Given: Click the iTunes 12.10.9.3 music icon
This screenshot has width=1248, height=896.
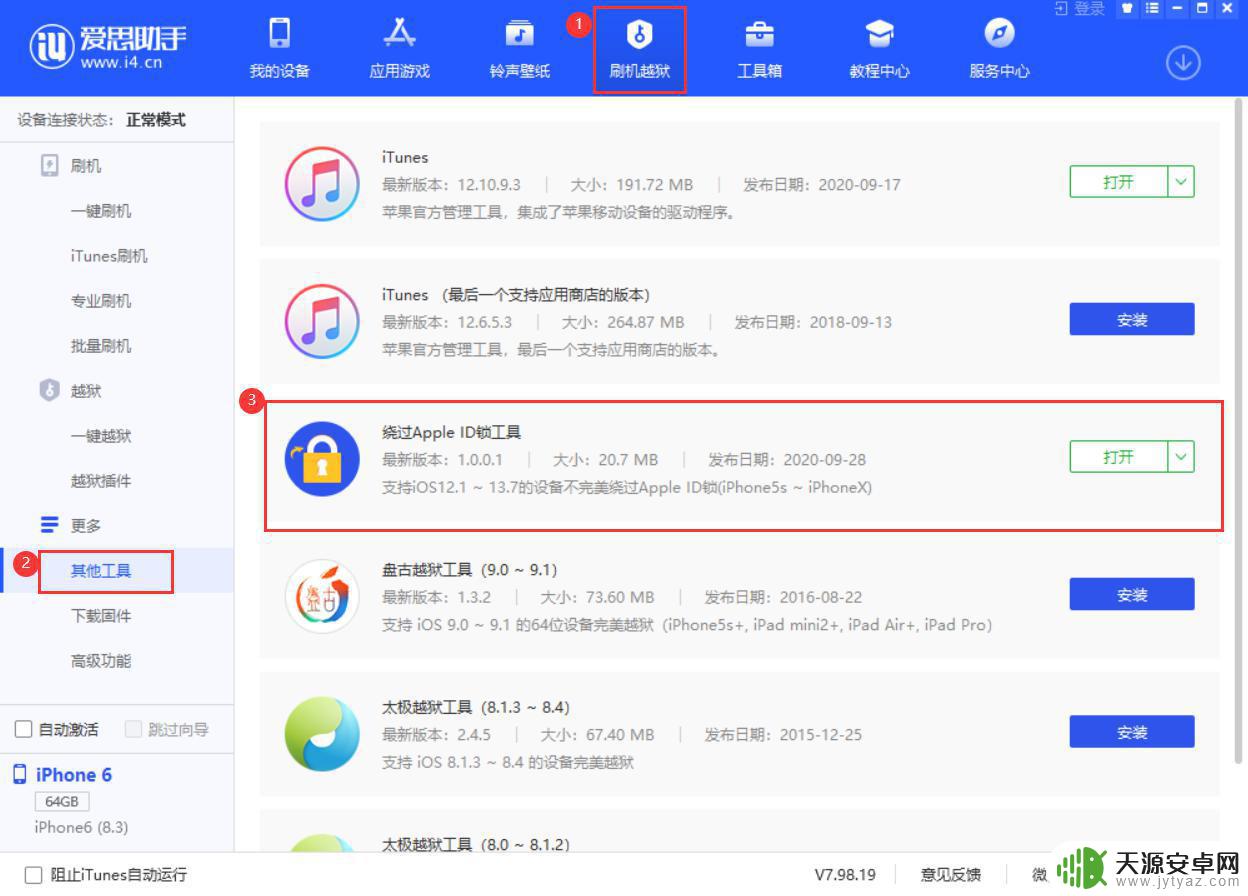Looking at the screenshot, I should tap(322, 184).
